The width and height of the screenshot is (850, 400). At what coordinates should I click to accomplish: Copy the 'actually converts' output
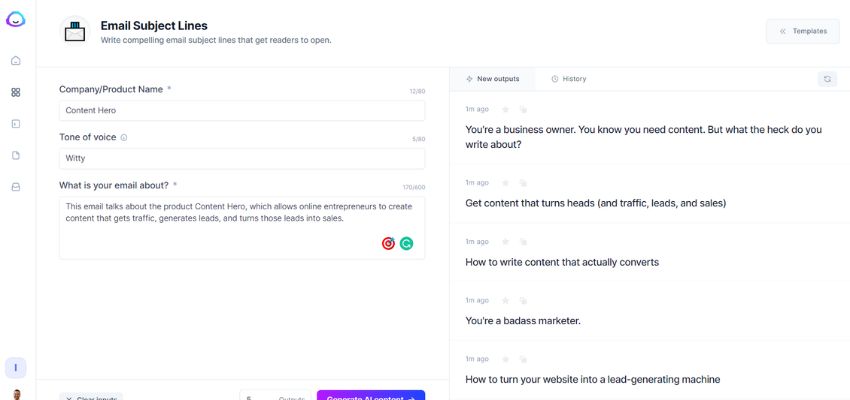523,242
